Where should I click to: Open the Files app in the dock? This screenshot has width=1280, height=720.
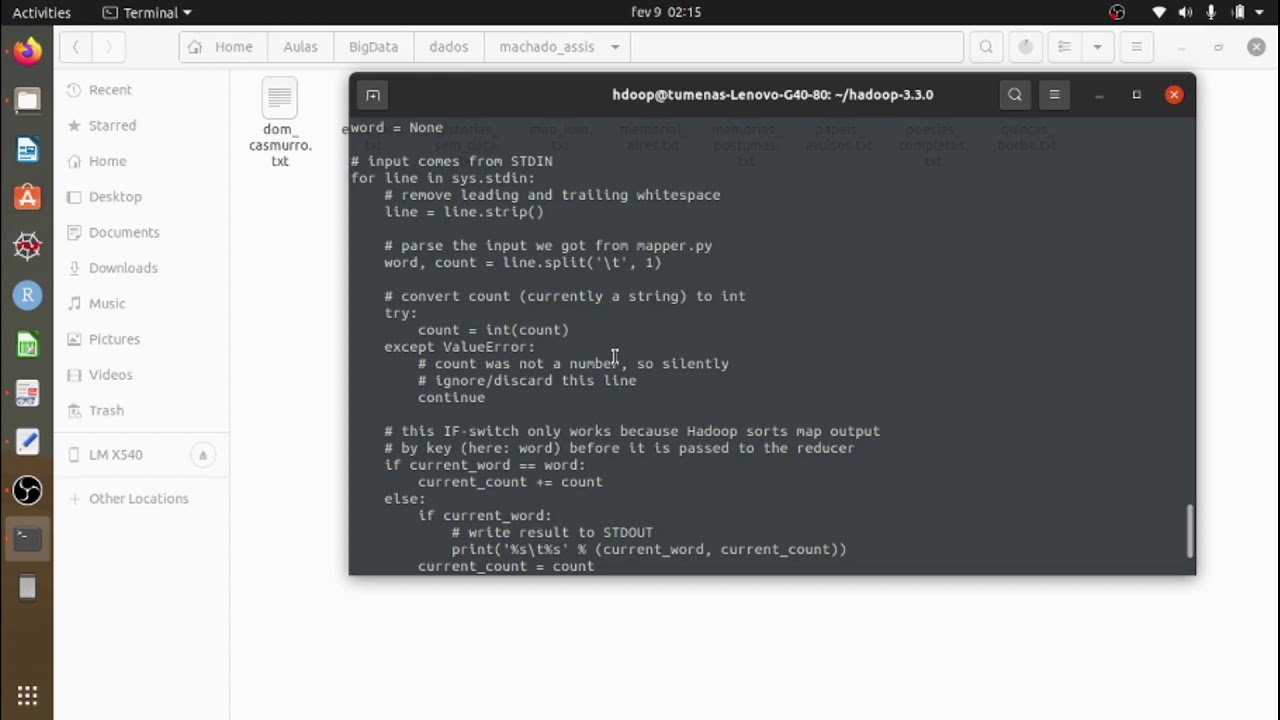27,100
